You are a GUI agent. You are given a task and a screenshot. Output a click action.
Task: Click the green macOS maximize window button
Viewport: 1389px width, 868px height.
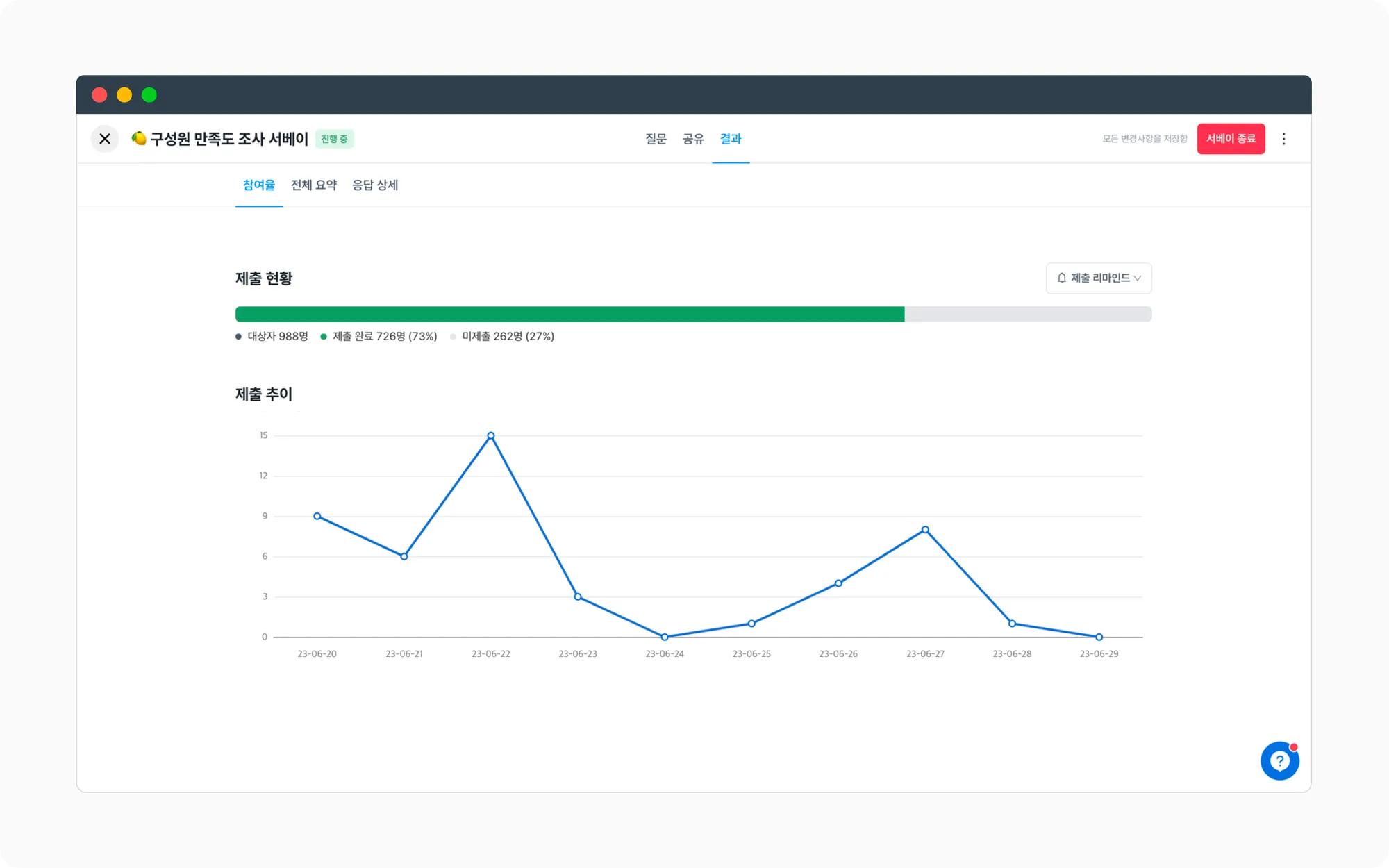pos(149,95)
